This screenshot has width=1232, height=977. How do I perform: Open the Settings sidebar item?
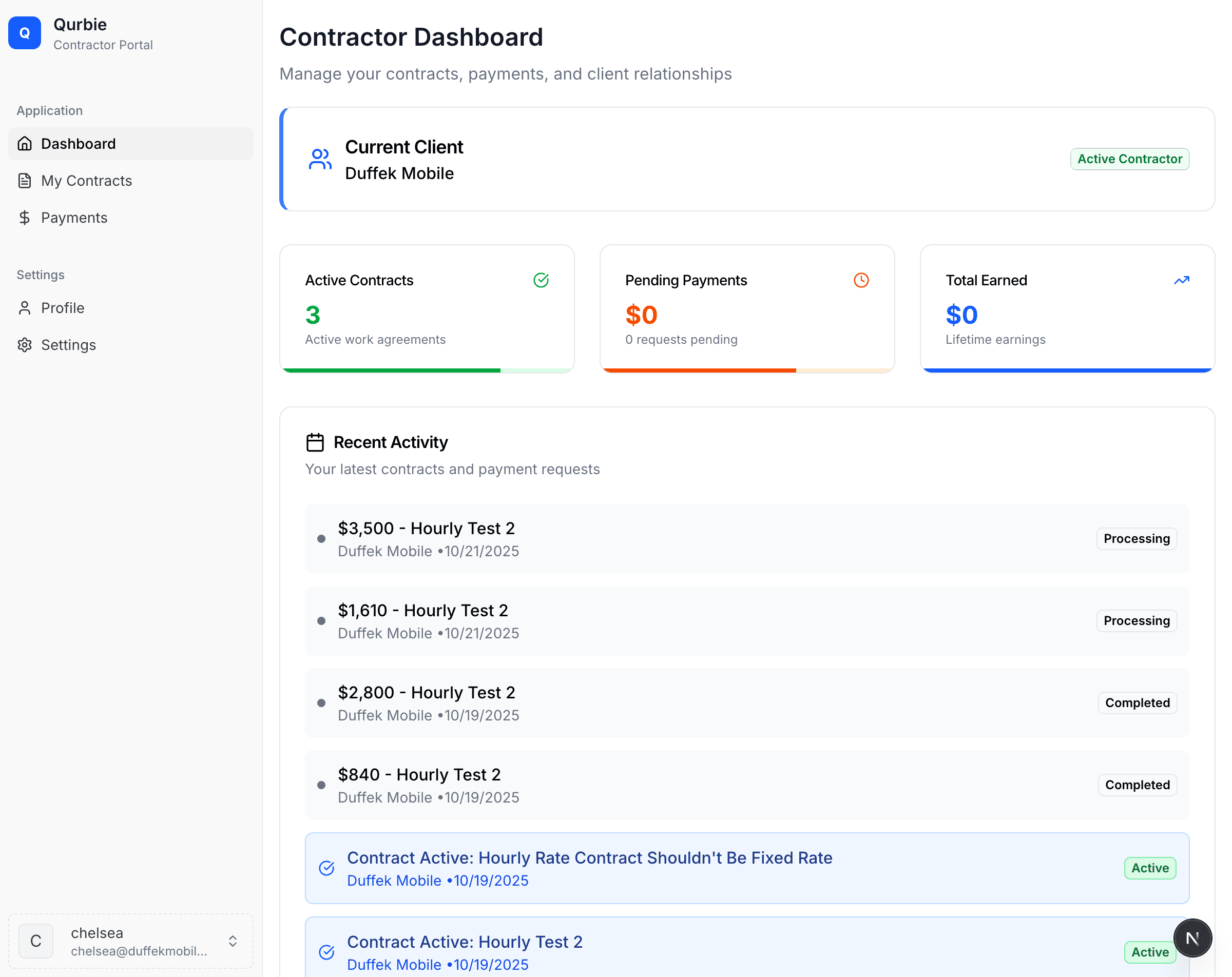pyautogui.click(x=131, y=345)
